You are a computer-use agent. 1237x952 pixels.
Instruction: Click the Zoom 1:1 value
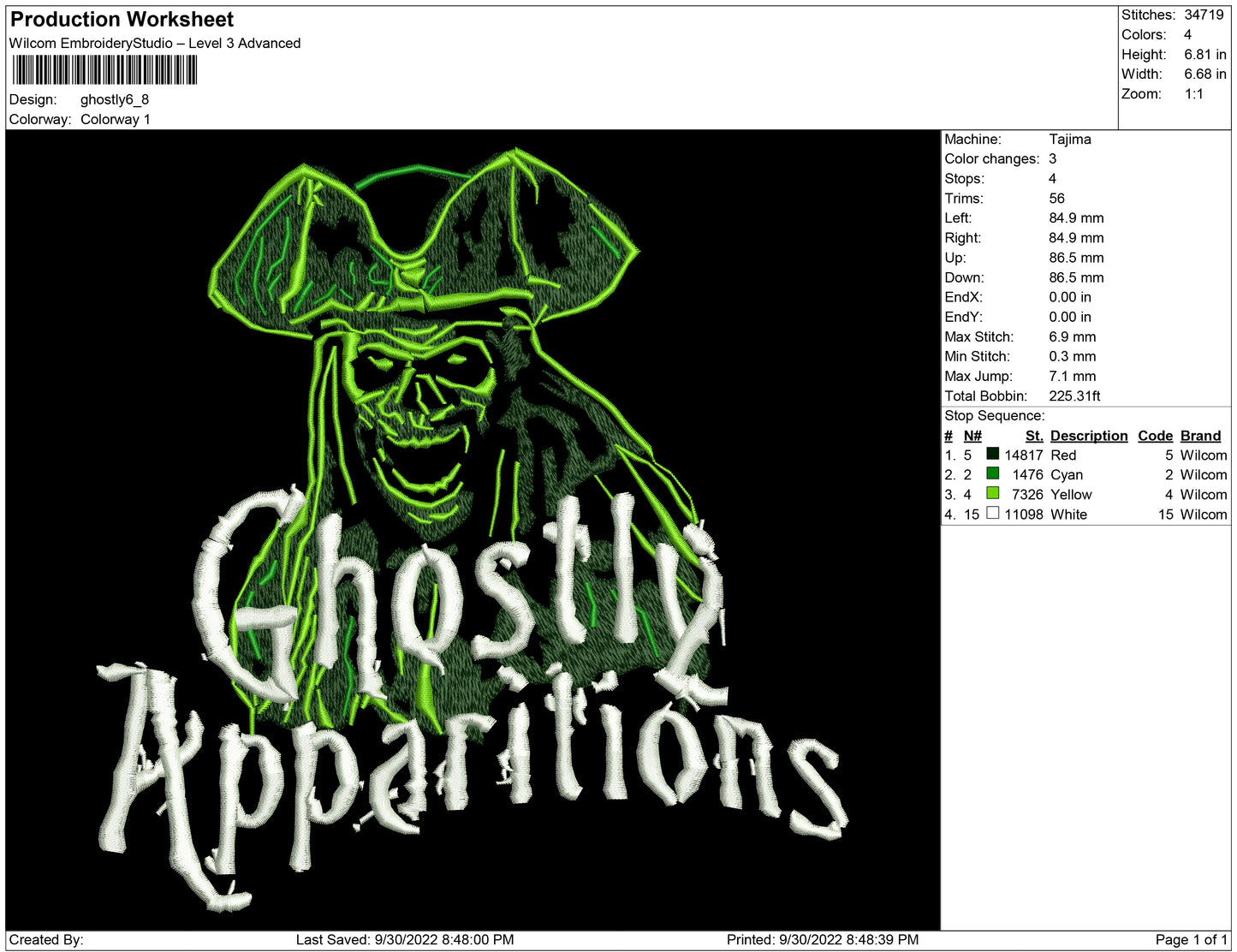1193,94
